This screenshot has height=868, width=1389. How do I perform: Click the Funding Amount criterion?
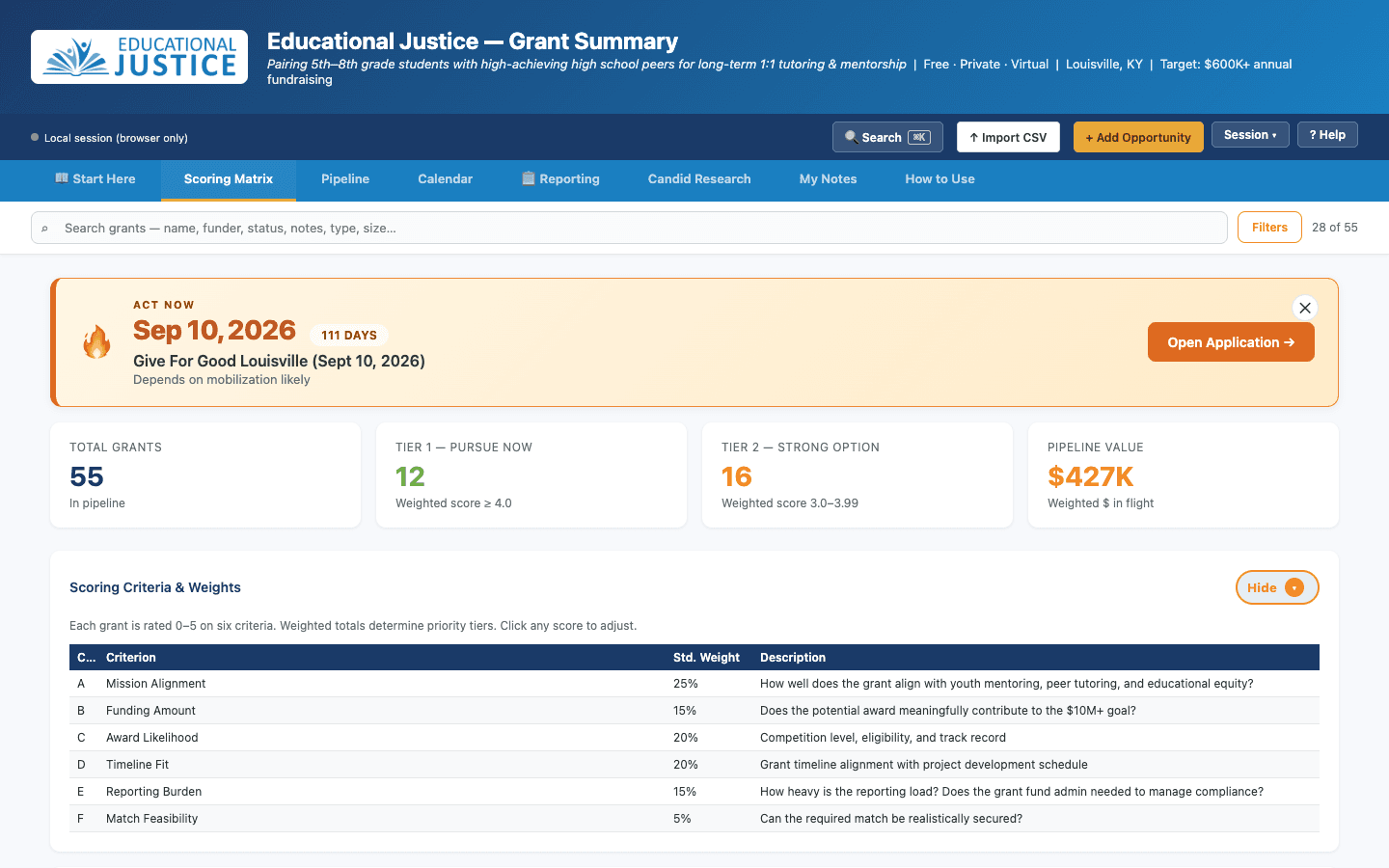(150, 711)
